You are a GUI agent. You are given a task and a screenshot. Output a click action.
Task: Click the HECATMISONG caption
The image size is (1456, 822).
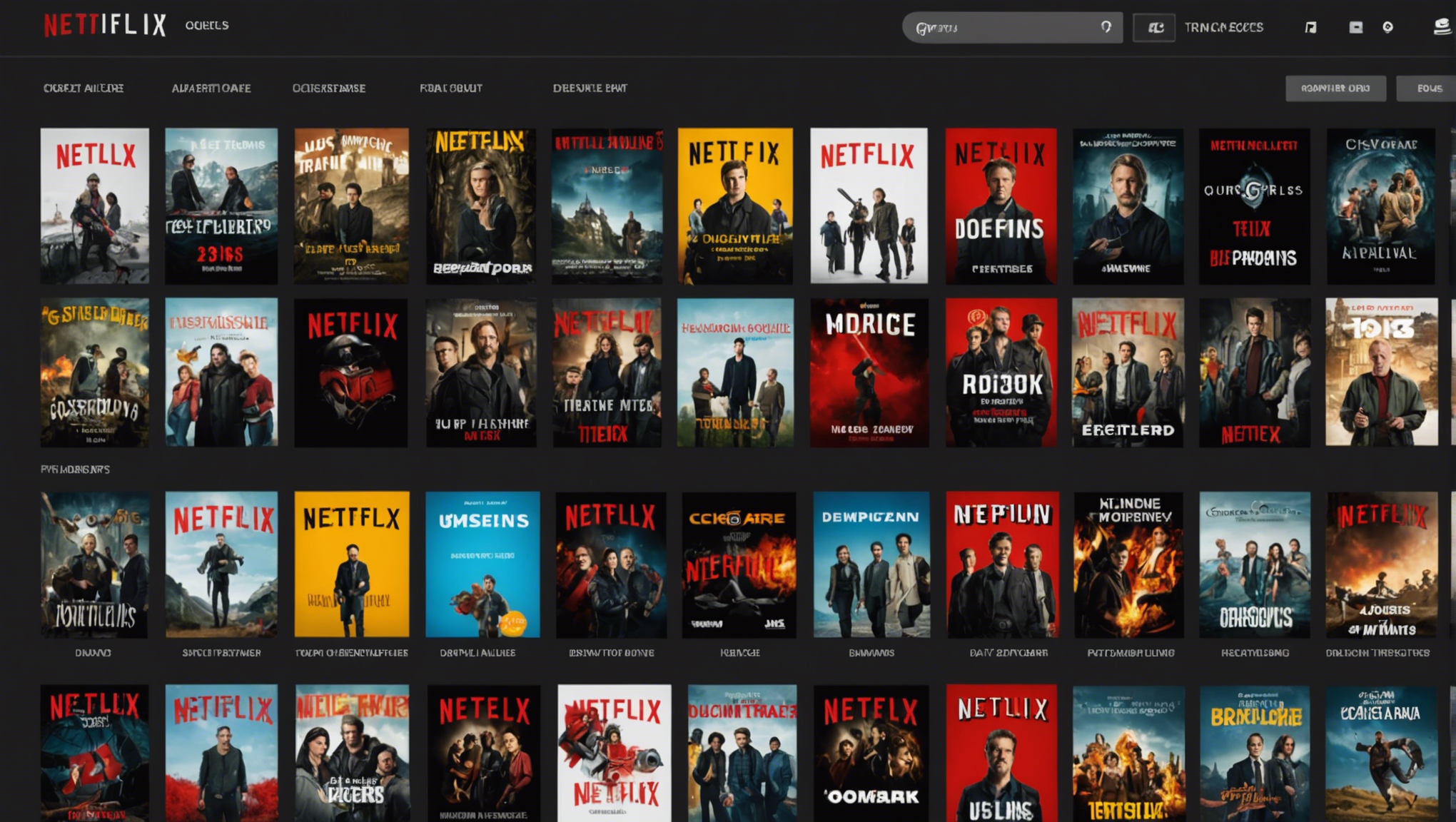pyautogui.click(x=1255, y=652)
